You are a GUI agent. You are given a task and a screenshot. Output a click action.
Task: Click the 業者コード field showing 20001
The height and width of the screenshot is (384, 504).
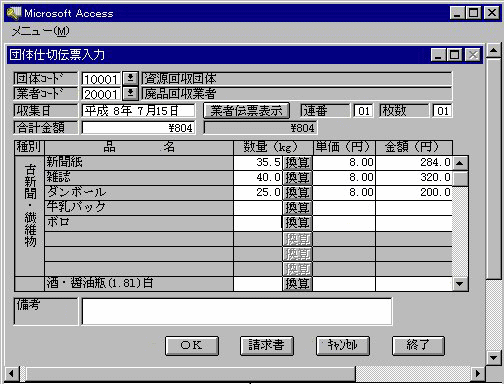tap(101, 94)
